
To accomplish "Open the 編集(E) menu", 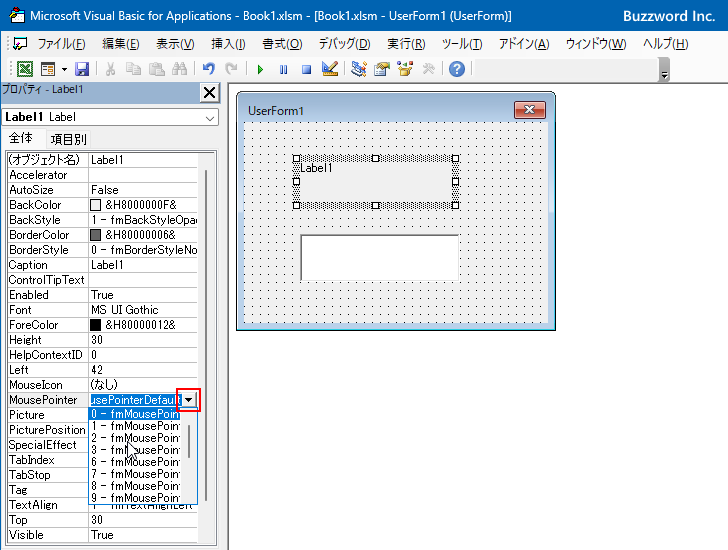I will 121,44.
